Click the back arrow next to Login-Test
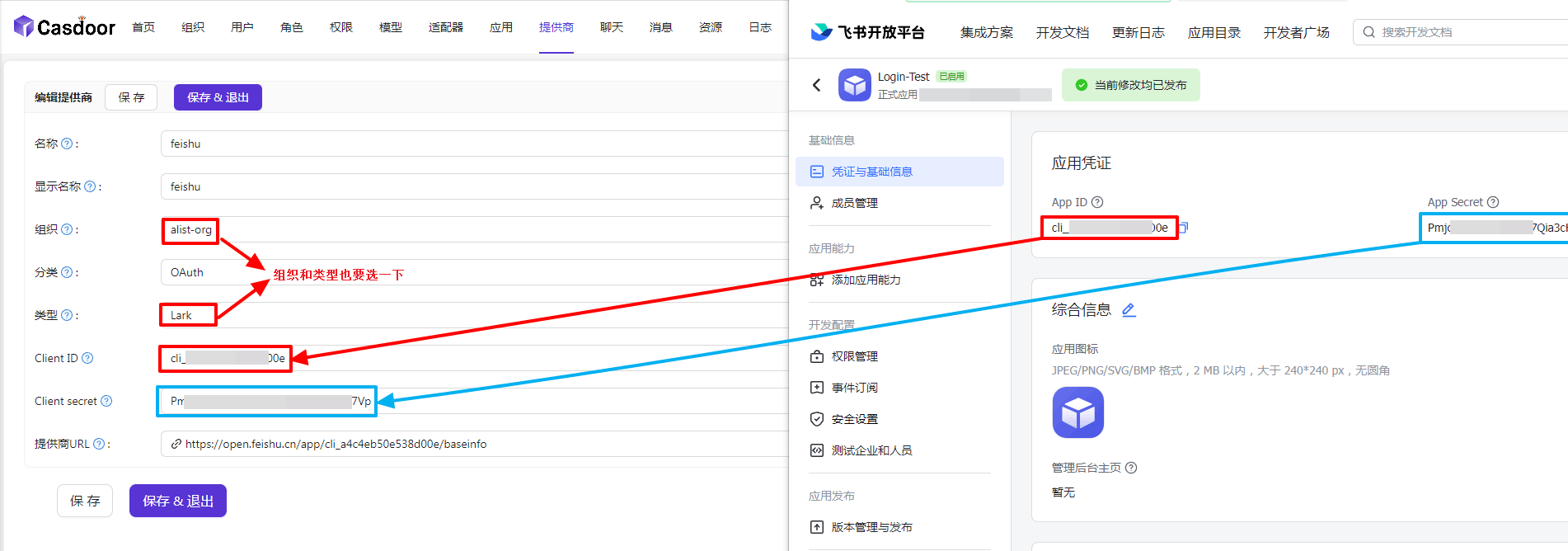Image resolution: width=1568 pixels, height=551 pixels. tap(816, 85)
